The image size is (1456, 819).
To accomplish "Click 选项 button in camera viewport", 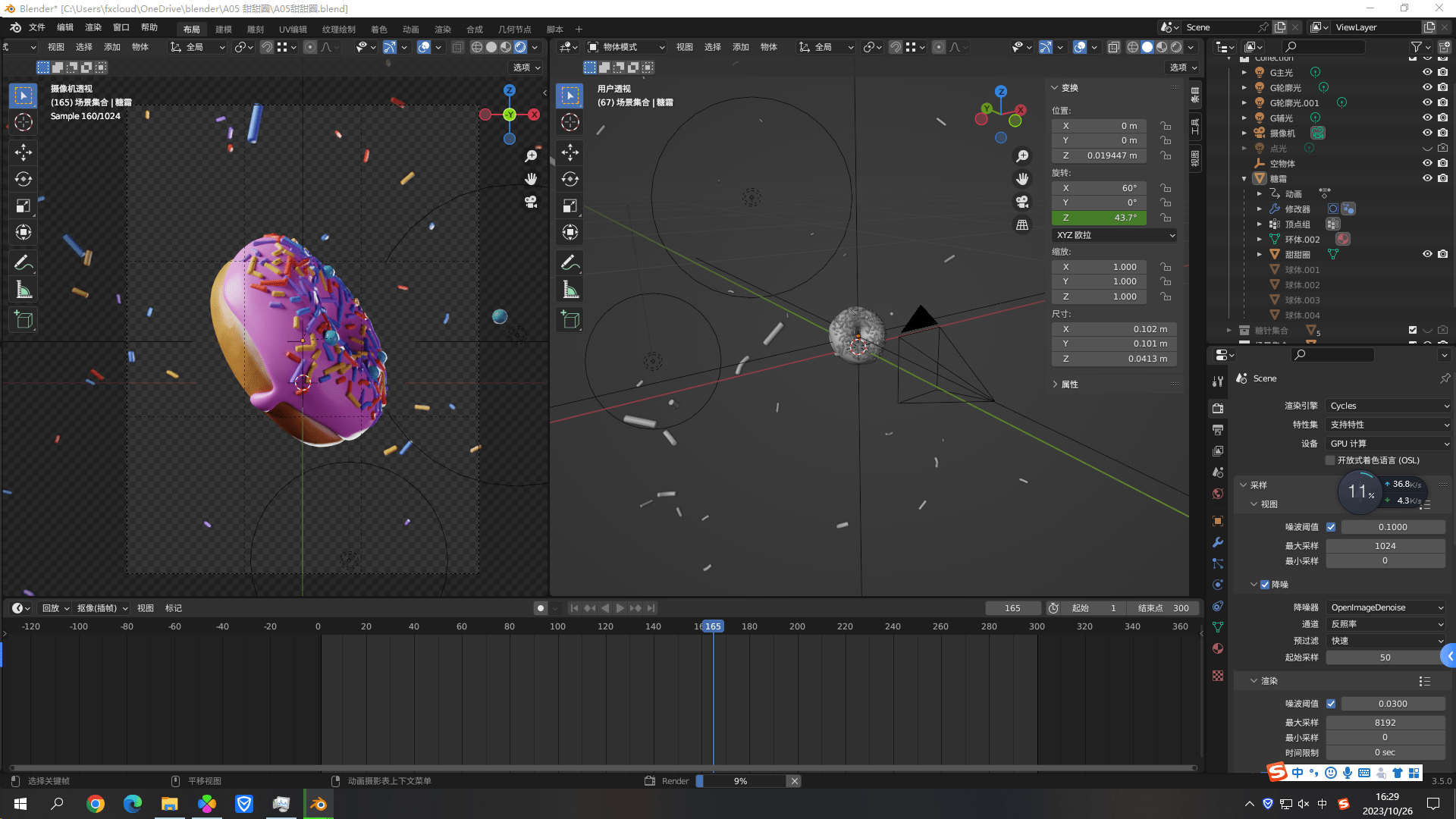I will [526, 67].
